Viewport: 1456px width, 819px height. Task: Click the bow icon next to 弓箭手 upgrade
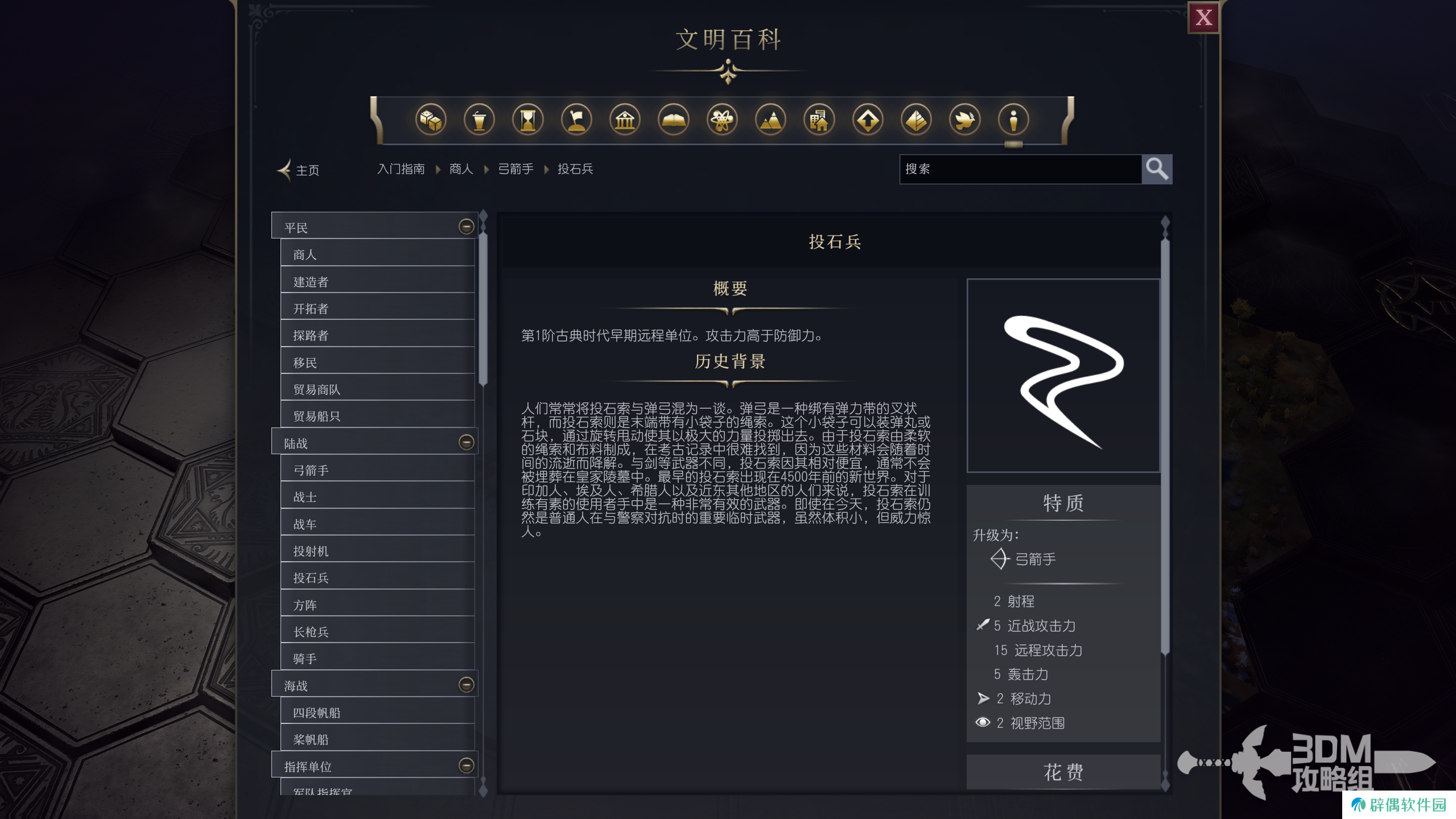1000,559
